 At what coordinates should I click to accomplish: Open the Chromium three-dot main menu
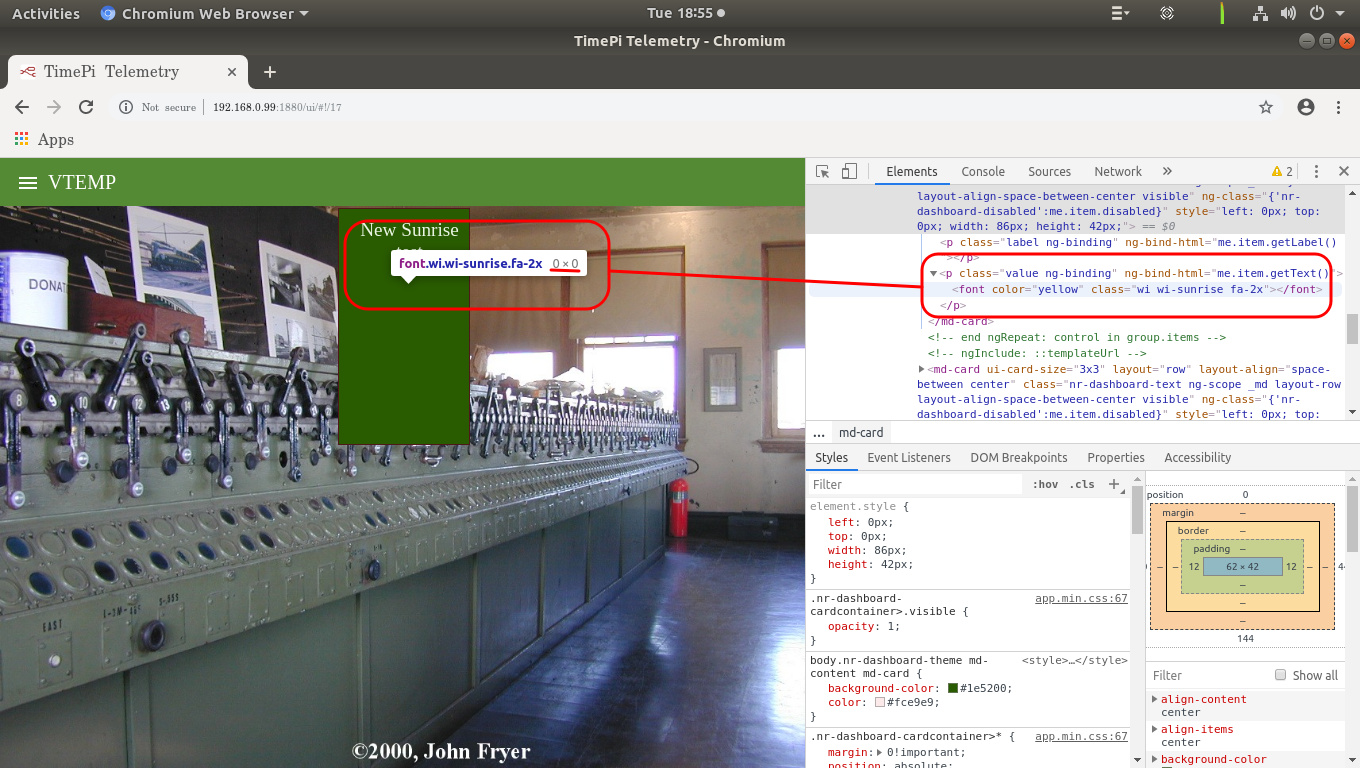click(1339, 107)
